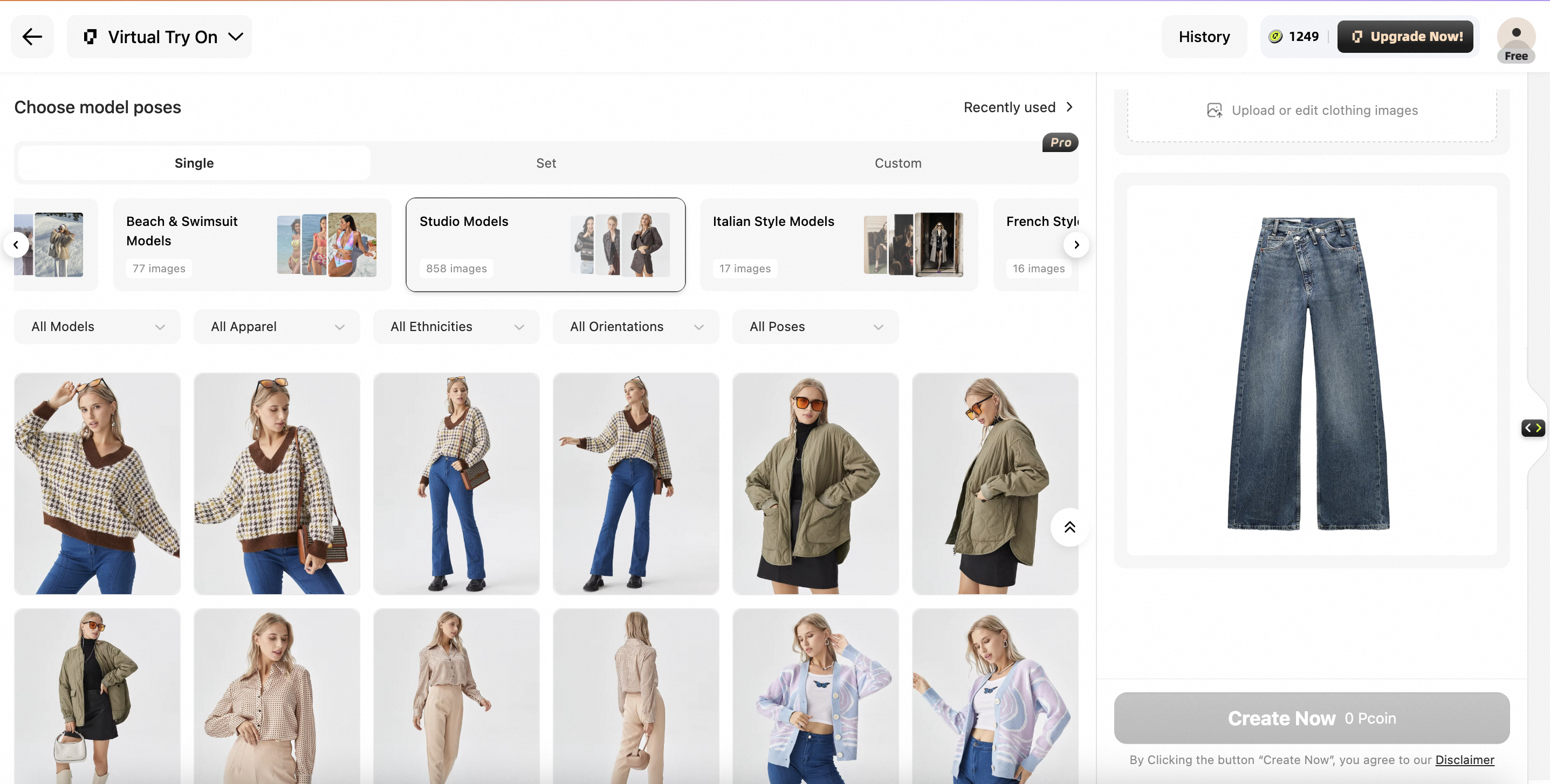Select the Beach & Swimsuit Models category

point(251,245)
